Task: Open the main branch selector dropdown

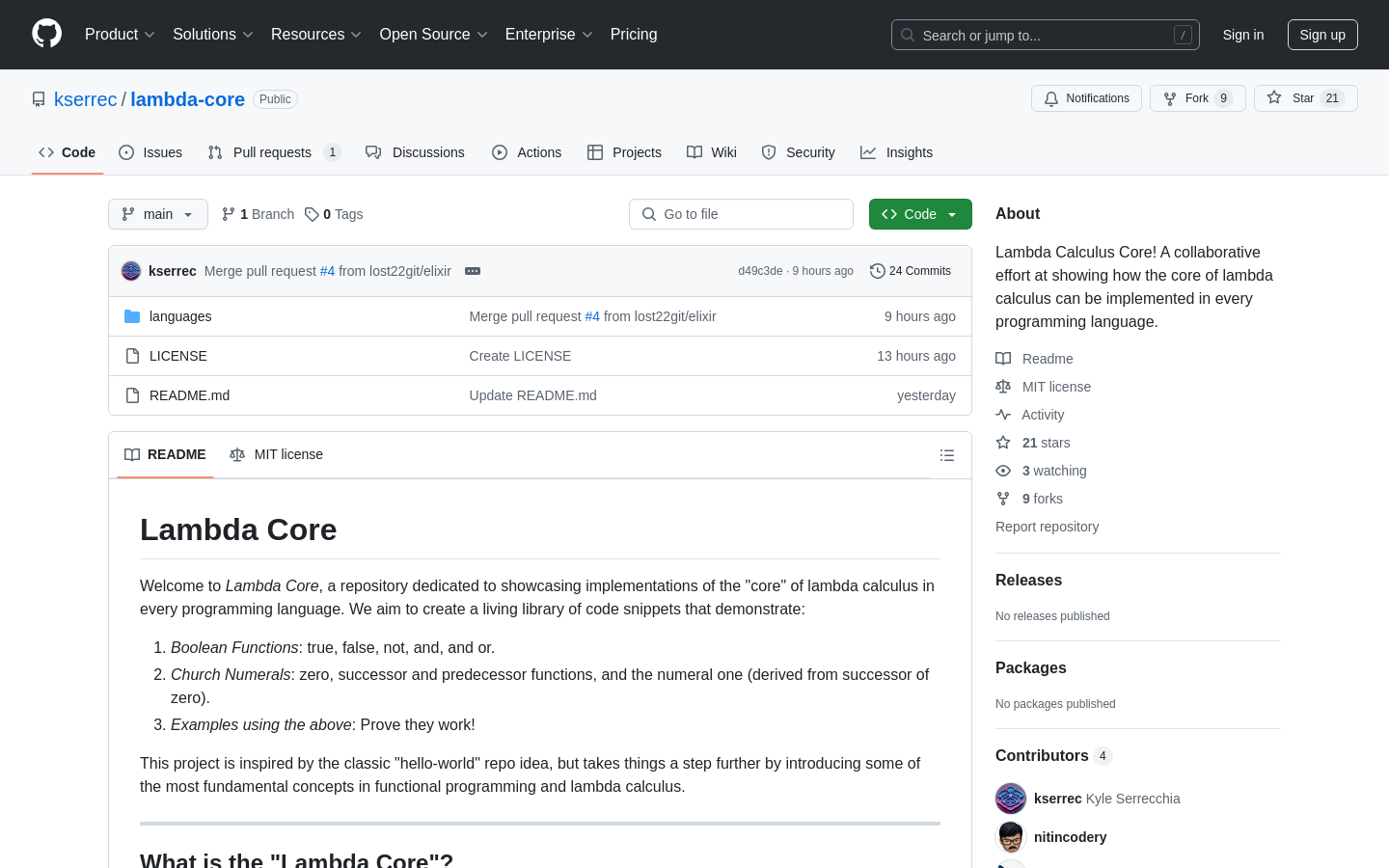Action: [x=158, y=214]
